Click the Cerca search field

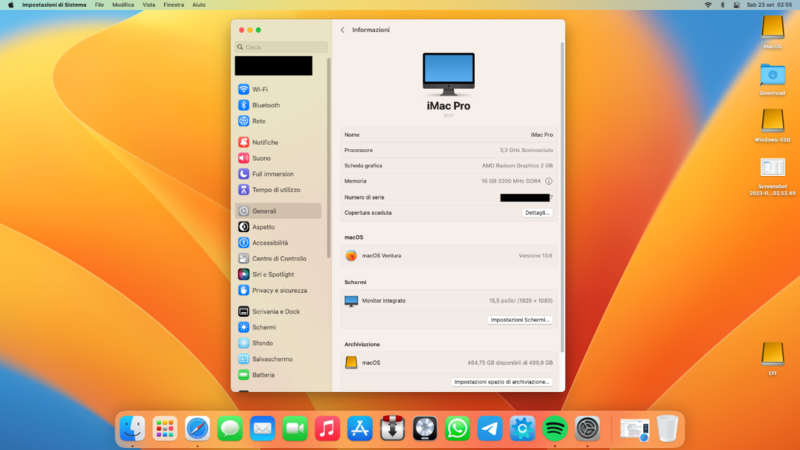[281, 47]
